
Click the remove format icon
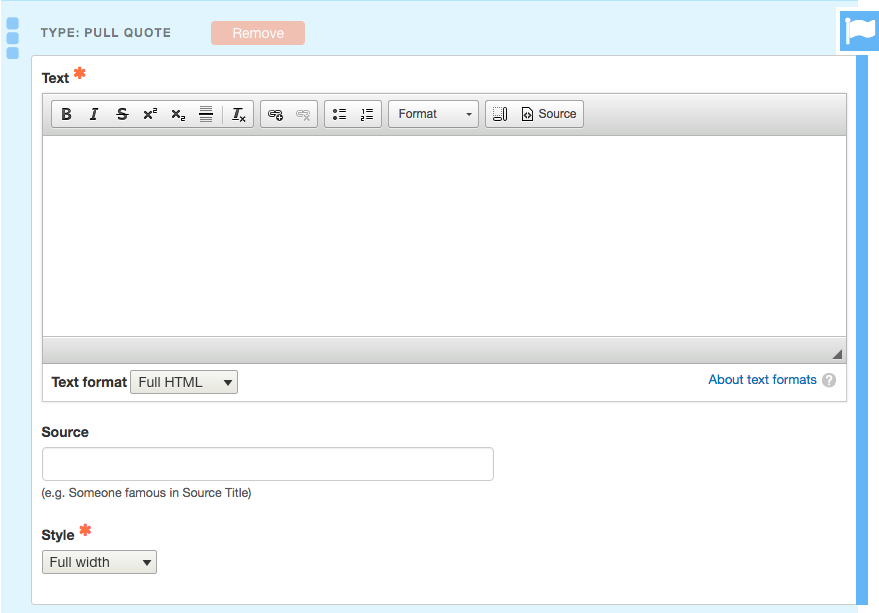(239, 114)
